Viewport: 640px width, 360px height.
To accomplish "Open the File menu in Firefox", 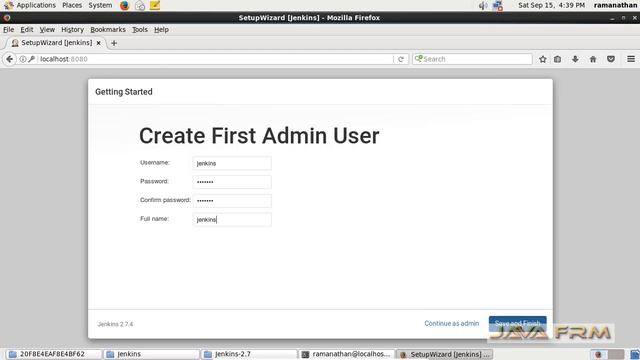I will point(9,30).
